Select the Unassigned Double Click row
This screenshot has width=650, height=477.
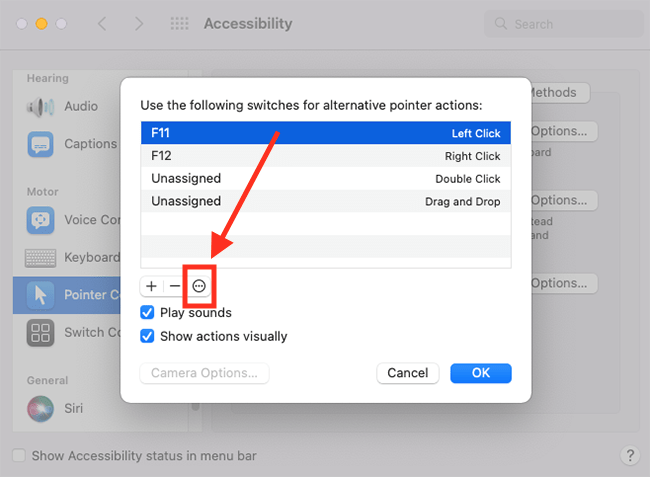pyautogui.click(x=326, y=179)
